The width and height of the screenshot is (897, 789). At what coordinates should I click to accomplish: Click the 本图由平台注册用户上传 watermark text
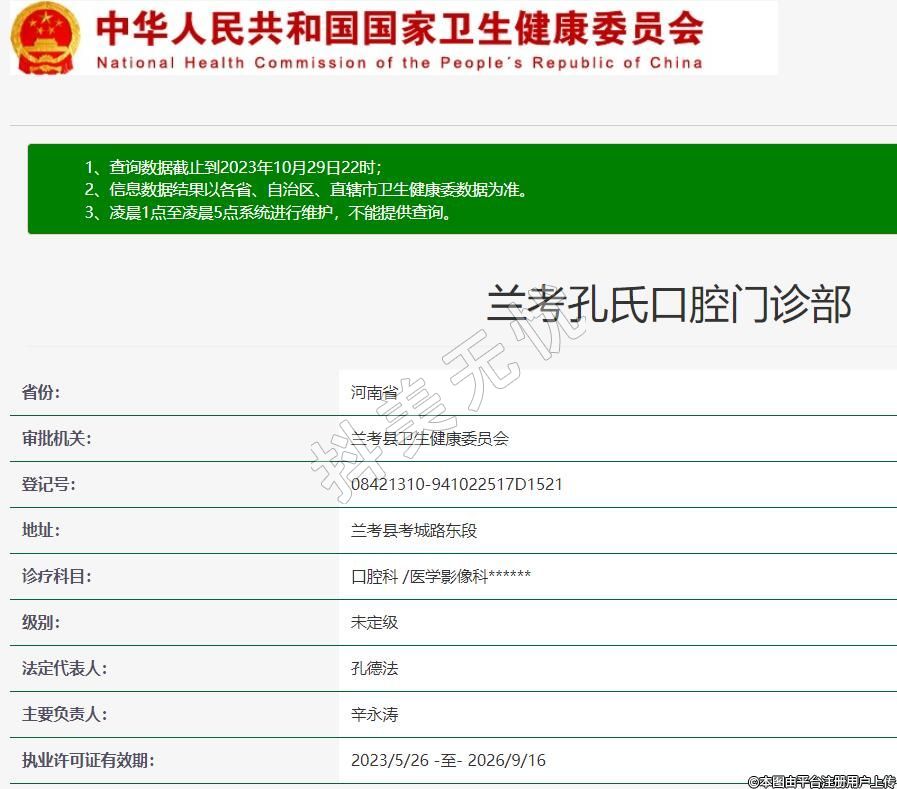(821, 780)
